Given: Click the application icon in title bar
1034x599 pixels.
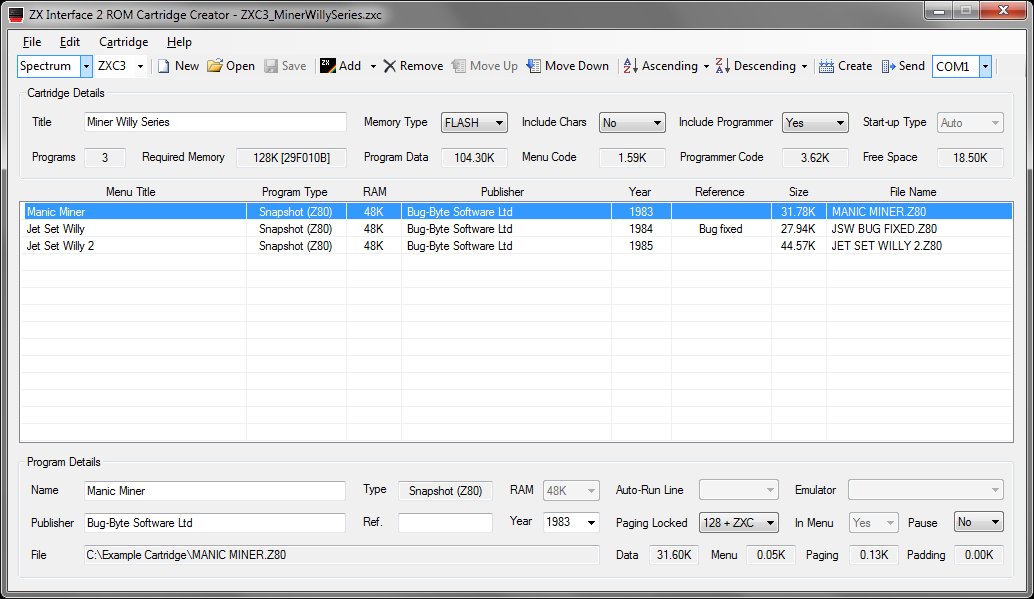Looking at the screenshot, I should pos(16,15).
